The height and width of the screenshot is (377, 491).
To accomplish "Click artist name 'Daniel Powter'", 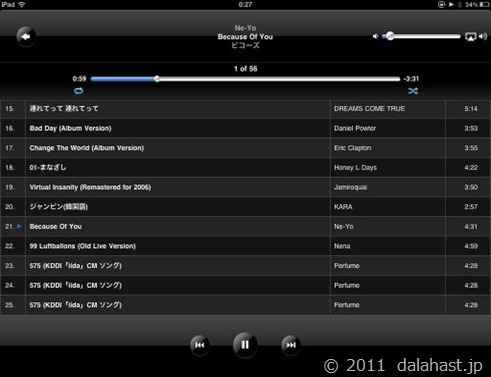I will [x=355, y=128].
